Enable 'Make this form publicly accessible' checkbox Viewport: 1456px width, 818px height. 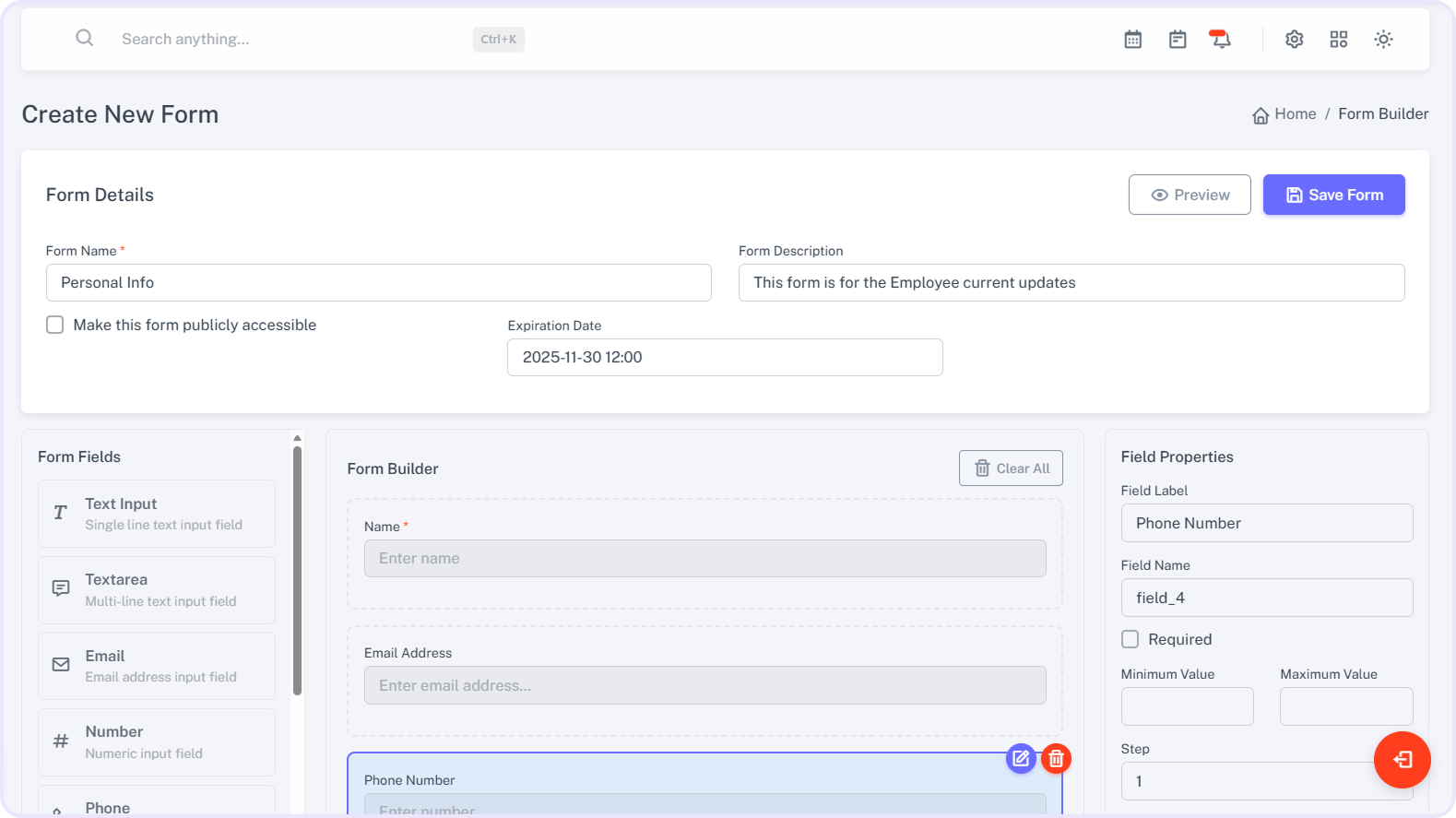click(55, 325)
